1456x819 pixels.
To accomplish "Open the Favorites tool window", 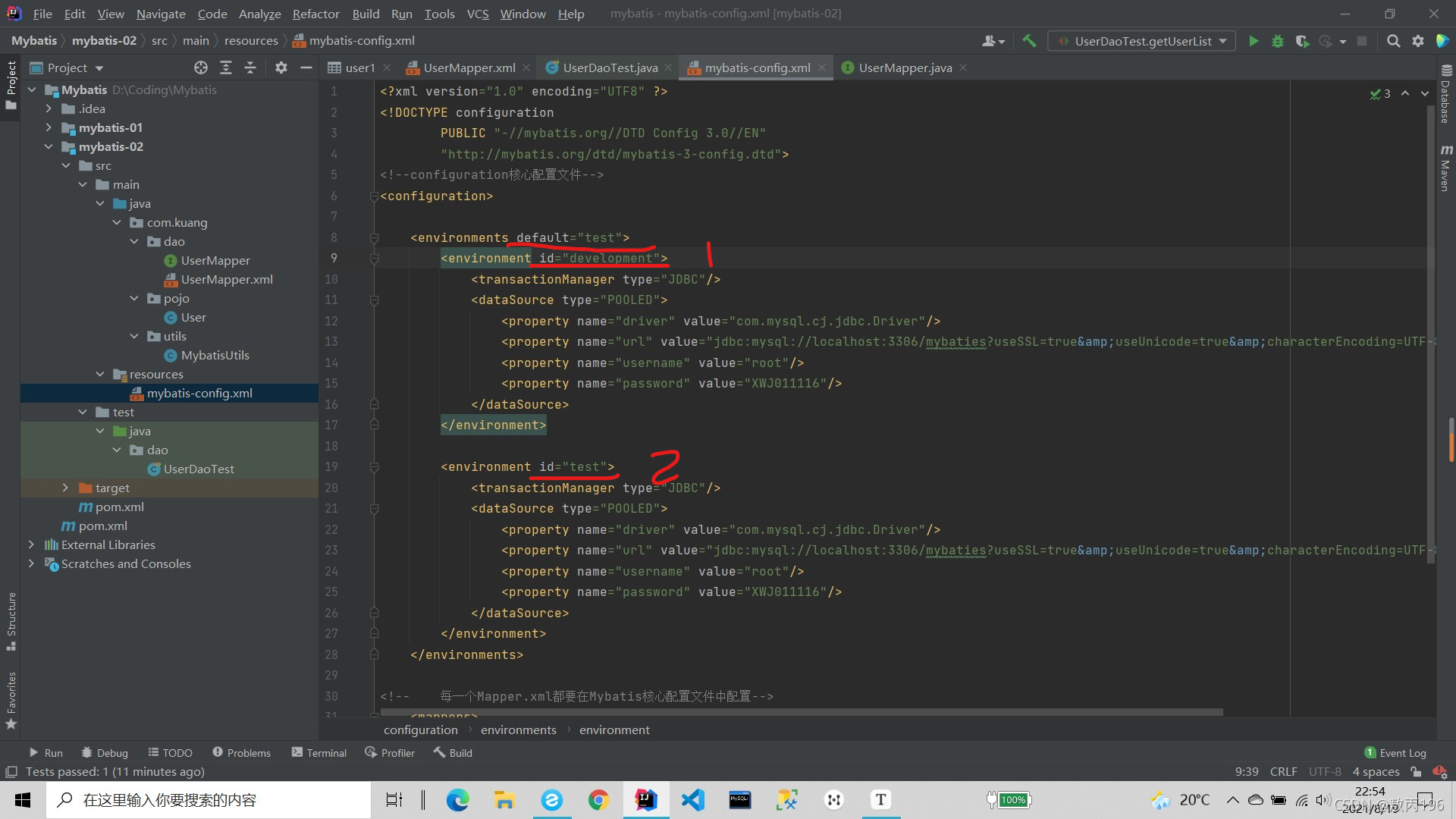I will click(x=11, y=700).
